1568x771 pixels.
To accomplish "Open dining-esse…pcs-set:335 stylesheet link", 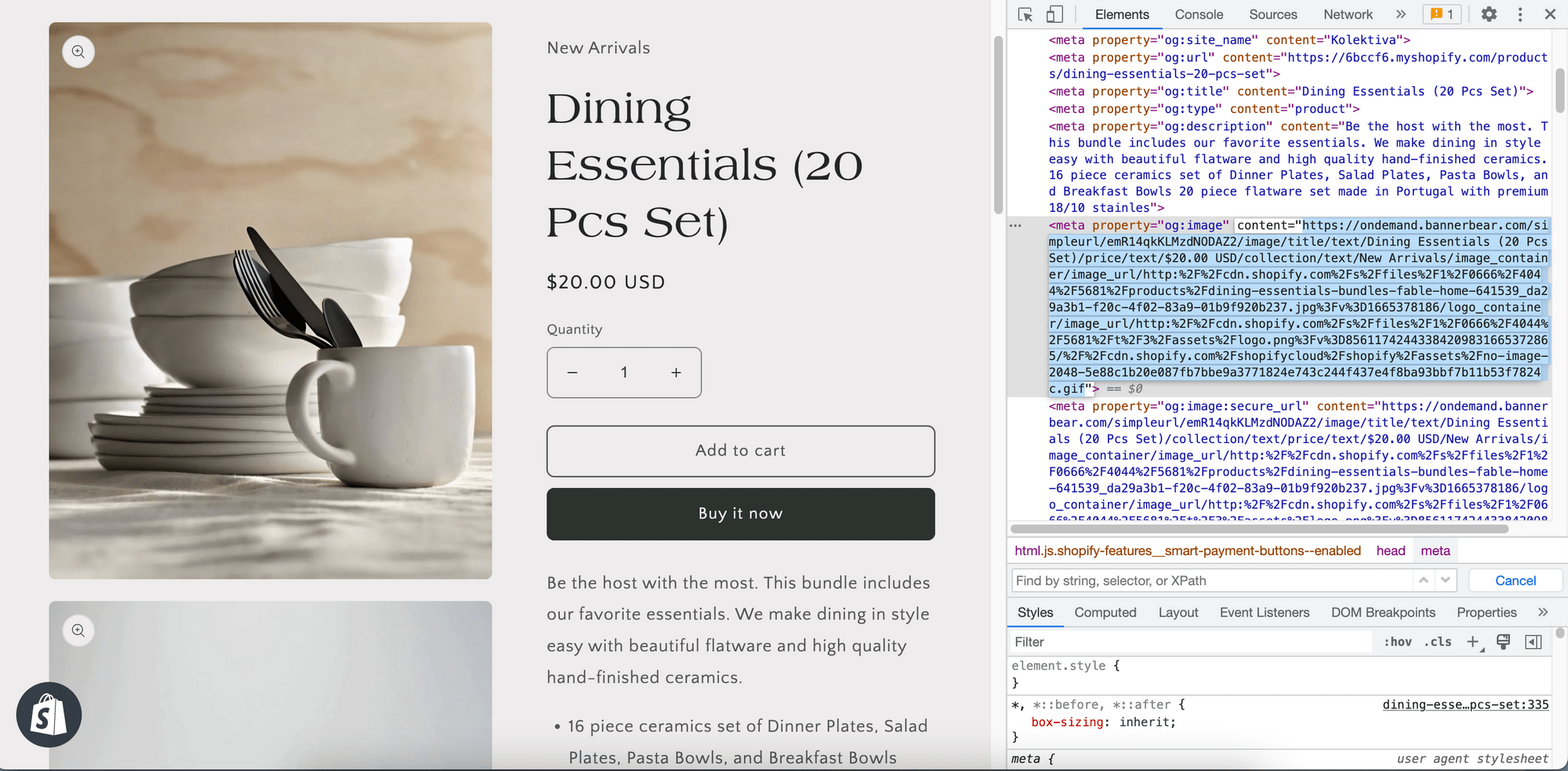I will click(x=1466, y=704).
